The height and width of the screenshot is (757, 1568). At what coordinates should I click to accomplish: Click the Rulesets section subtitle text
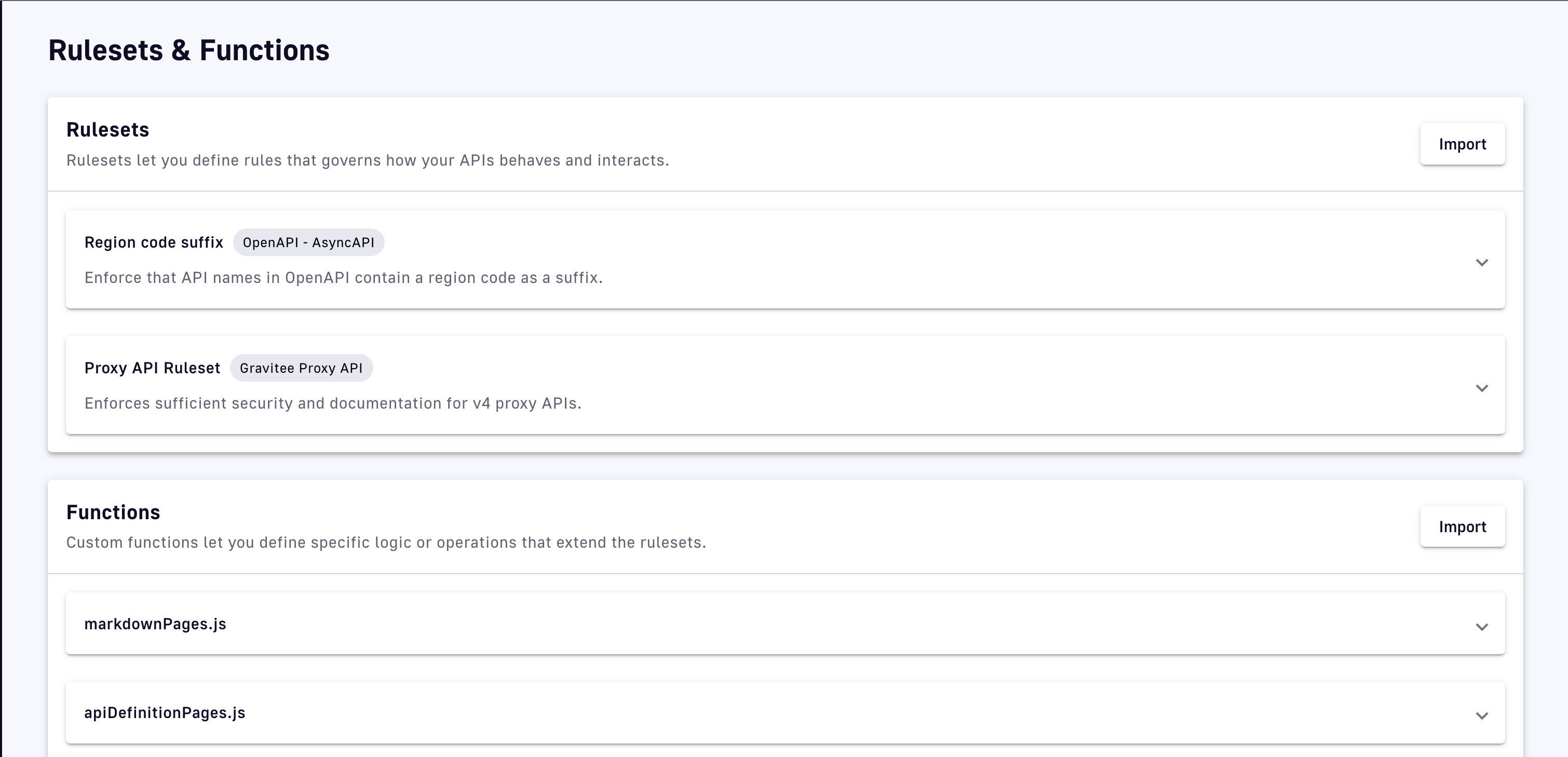(368, 160)
